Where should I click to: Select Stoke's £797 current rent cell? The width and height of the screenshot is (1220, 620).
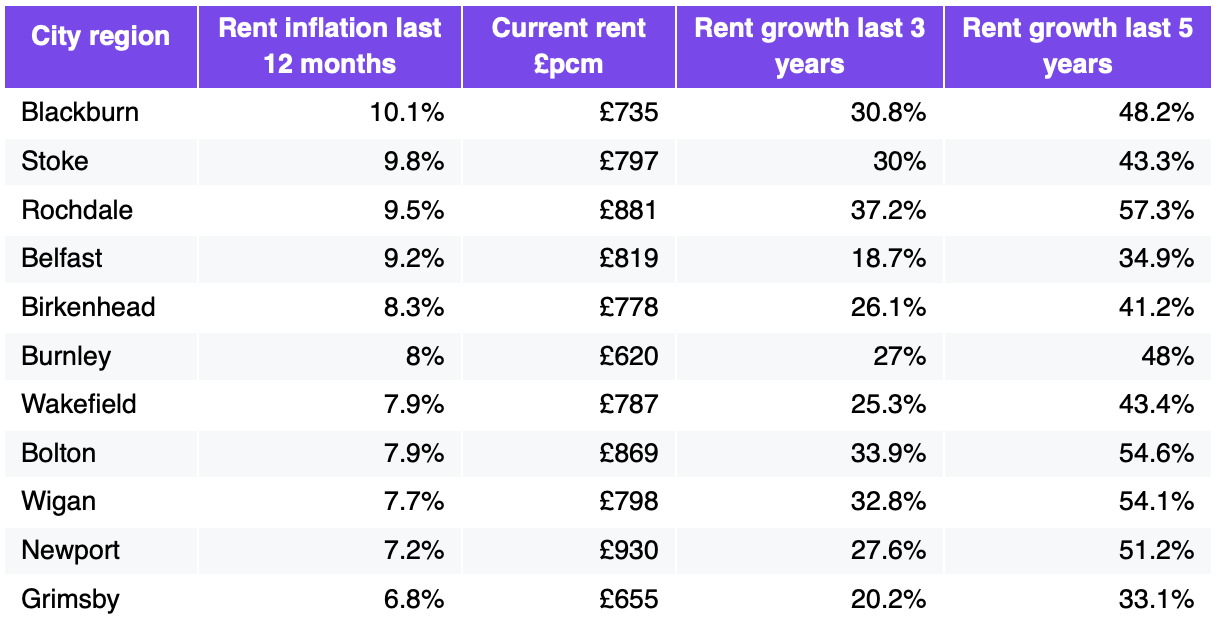click(x=629, y=162)
